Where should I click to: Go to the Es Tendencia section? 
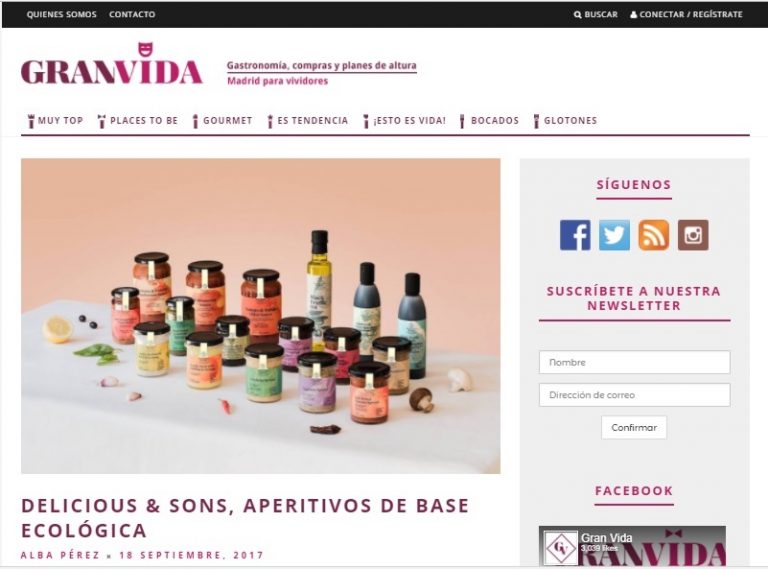pos(308,120)
